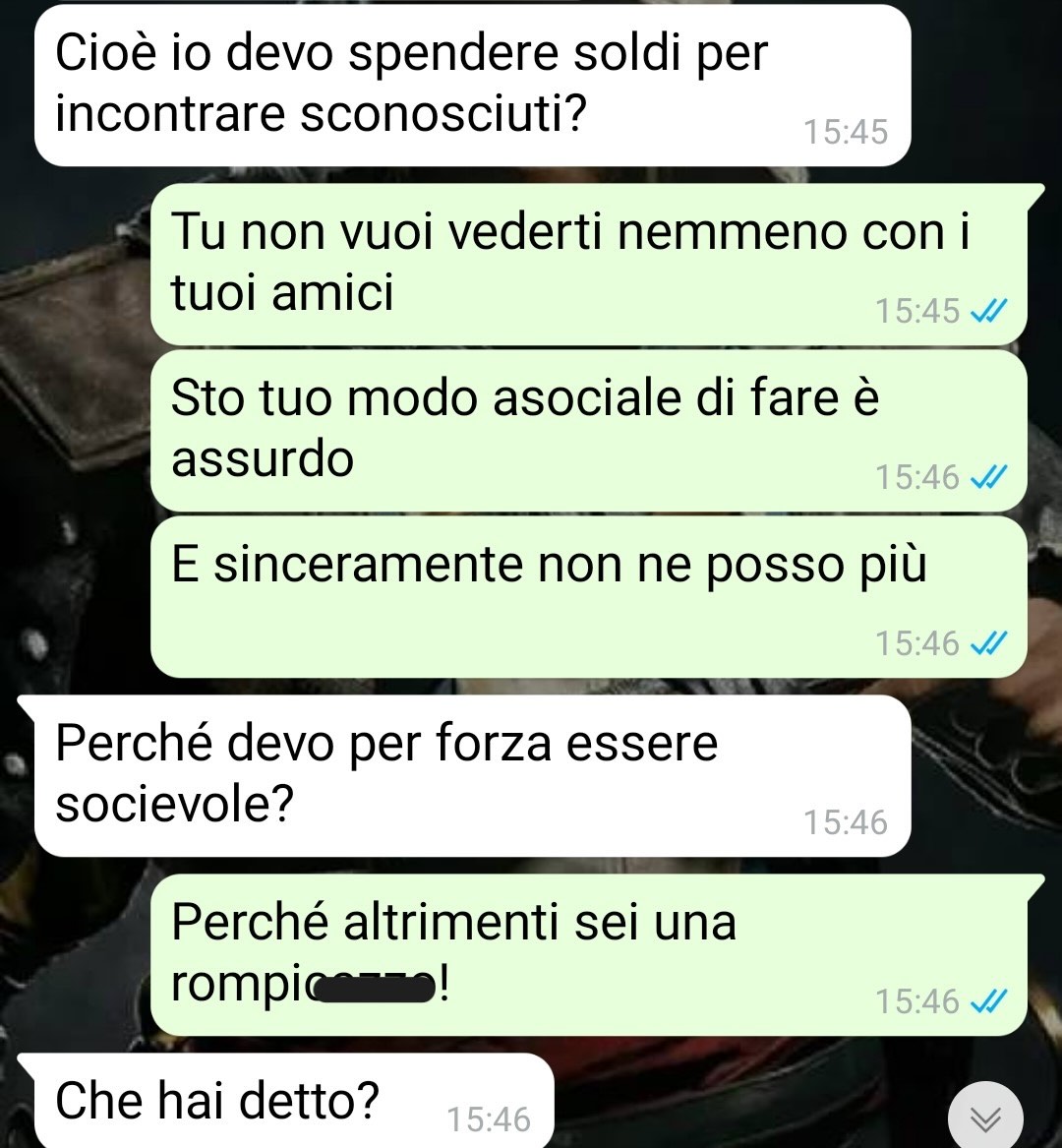
Task: Tap the 15:46 timestamp beside 'Che hai detto?'
Action: [x=488, y=1119]
